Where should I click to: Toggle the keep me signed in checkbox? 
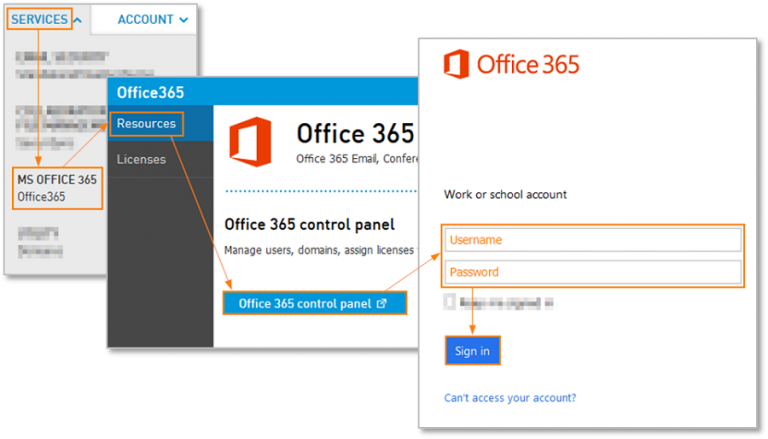[x=450, y=302]
